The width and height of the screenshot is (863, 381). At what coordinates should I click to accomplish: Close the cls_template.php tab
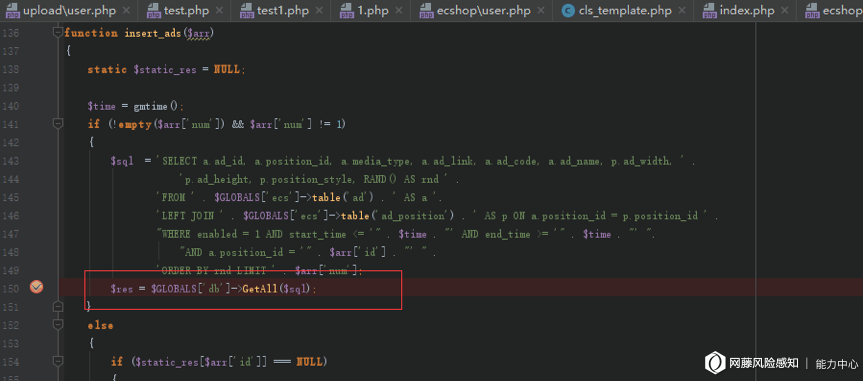[x=683, y=10]
